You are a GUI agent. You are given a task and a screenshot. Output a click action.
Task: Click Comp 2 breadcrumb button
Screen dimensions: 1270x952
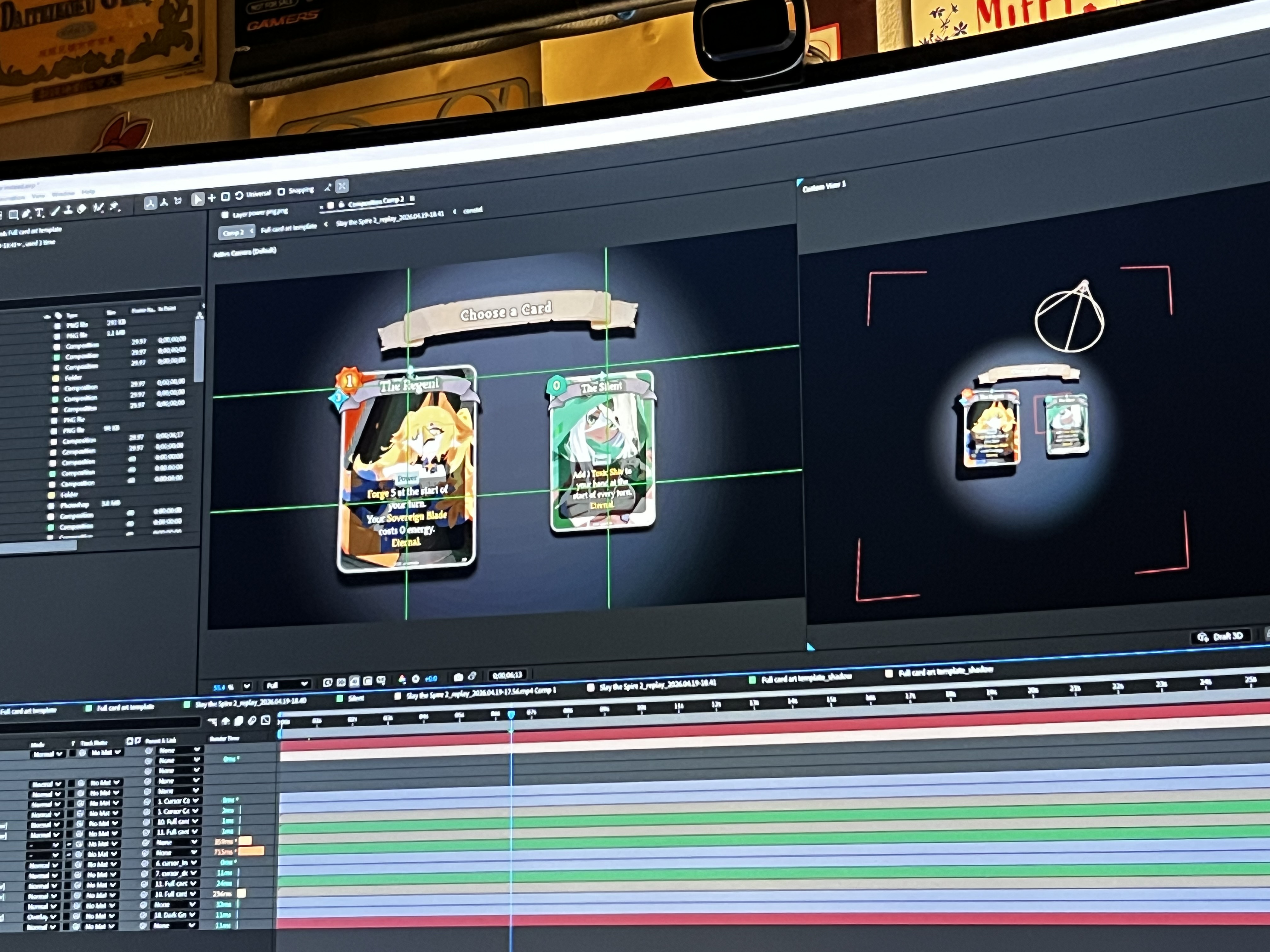tap(234, 233)
